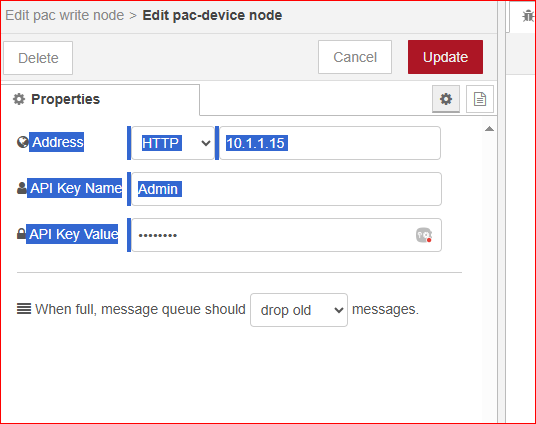Go back to 'Edit pac write node' breadcrumb

point(65,15)
